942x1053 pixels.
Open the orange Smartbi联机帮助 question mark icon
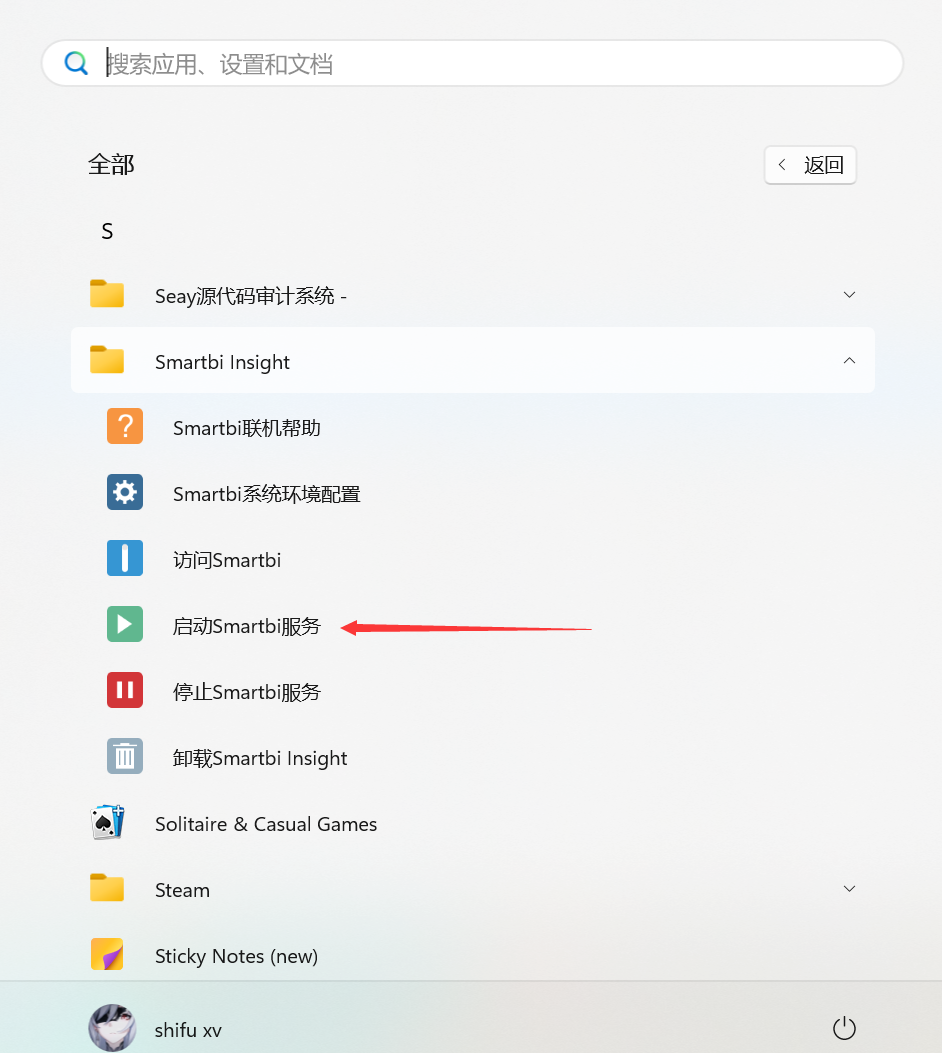125,426
